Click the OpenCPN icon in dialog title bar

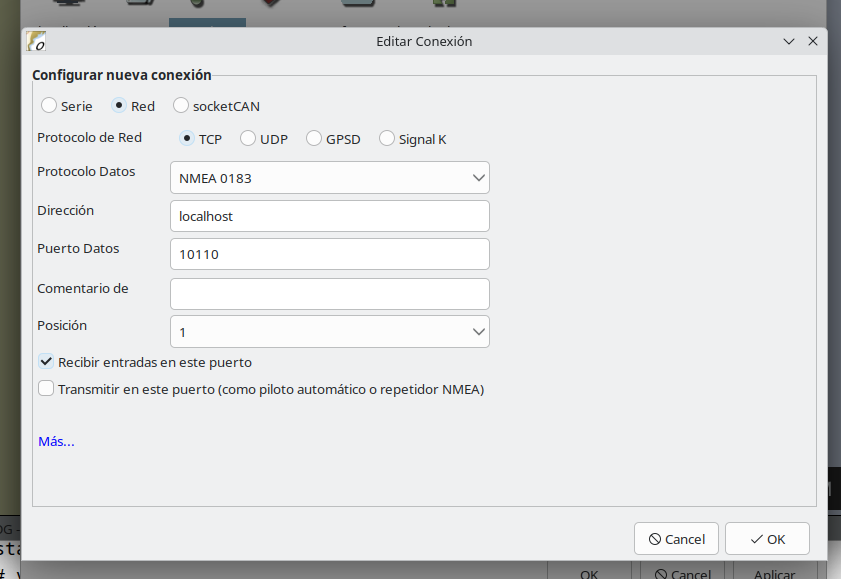37,42
